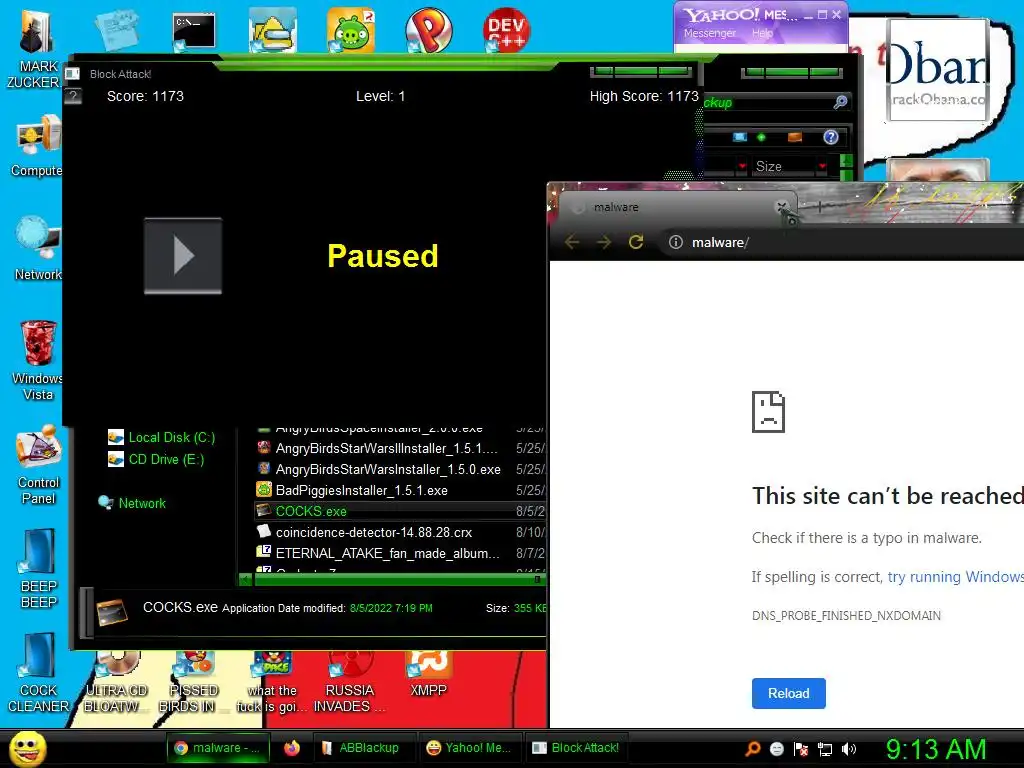Open Help menu in Yahoo Messenger
Screen dimensions: 1024x768
pos(762,33)
